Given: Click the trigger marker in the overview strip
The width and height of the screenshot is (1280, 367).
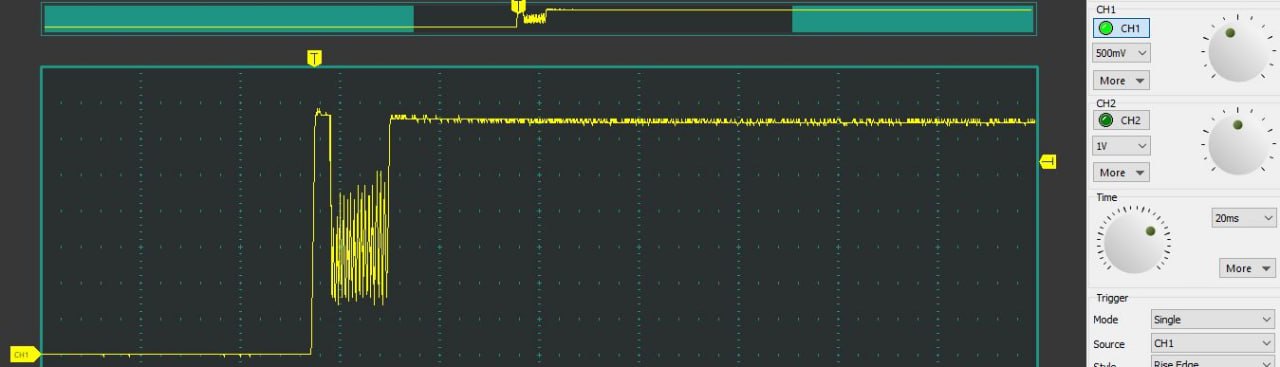Looking at the screenshot, I should click(518, 7).
